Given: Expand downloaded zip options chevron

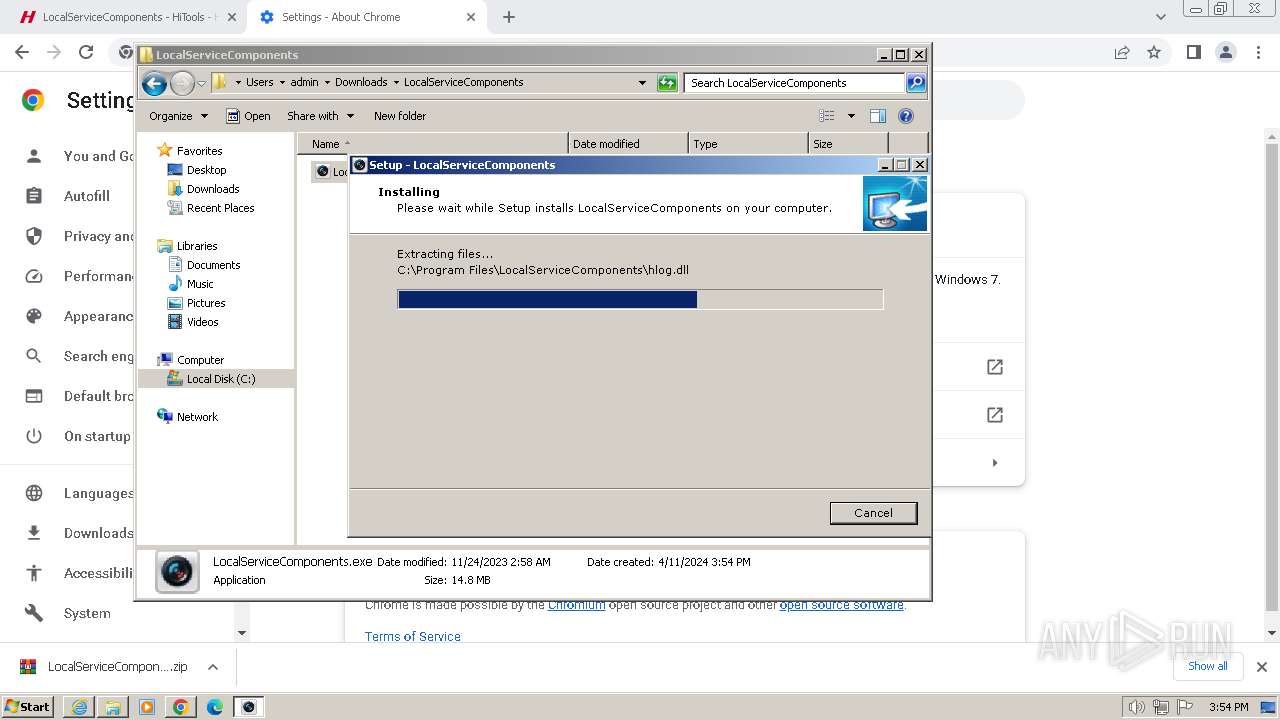Looking at the screenshot, I should coord(212,667).
